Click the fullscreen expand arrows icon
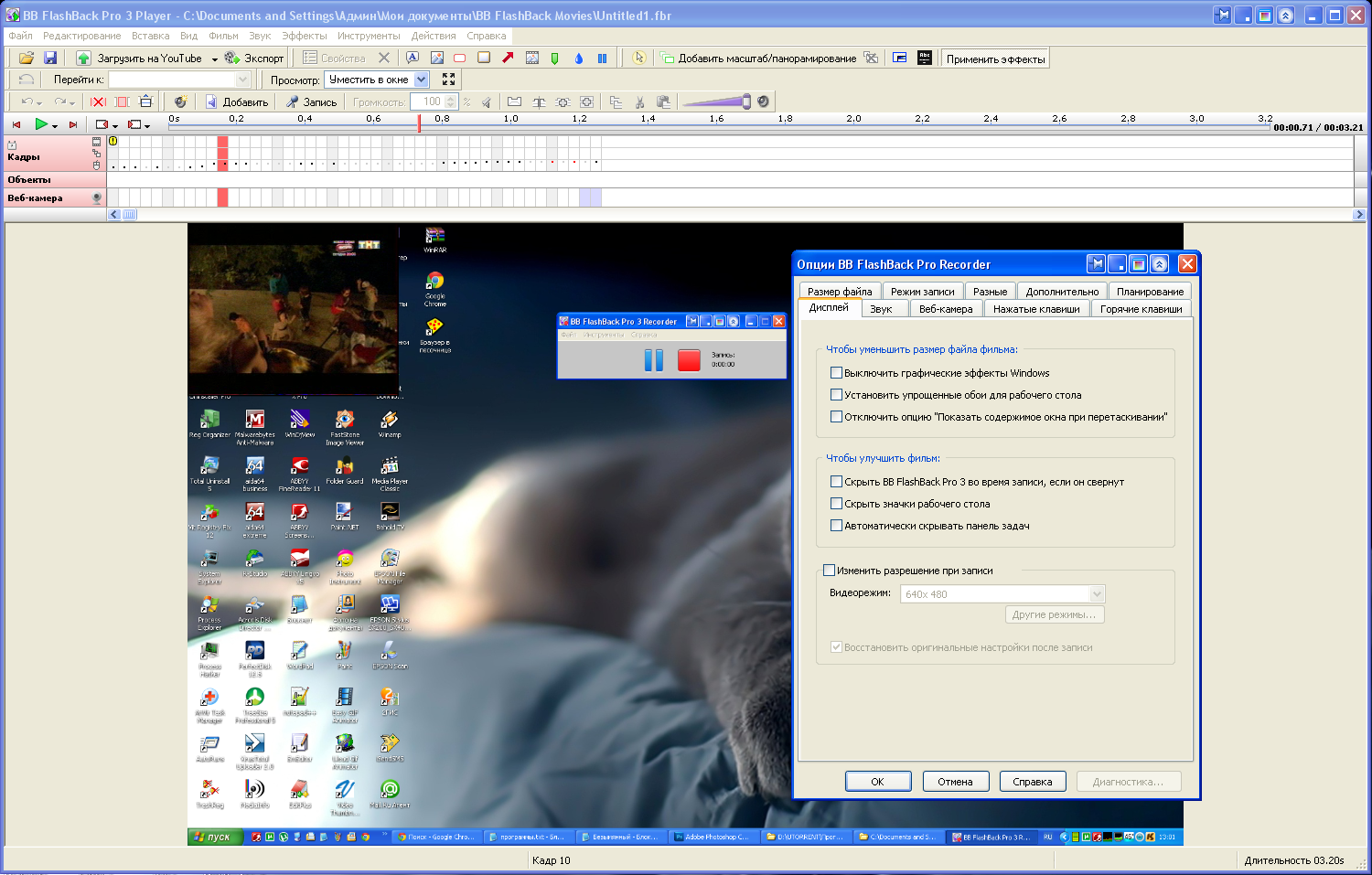 pyautogui.click(x=448, y=80)
